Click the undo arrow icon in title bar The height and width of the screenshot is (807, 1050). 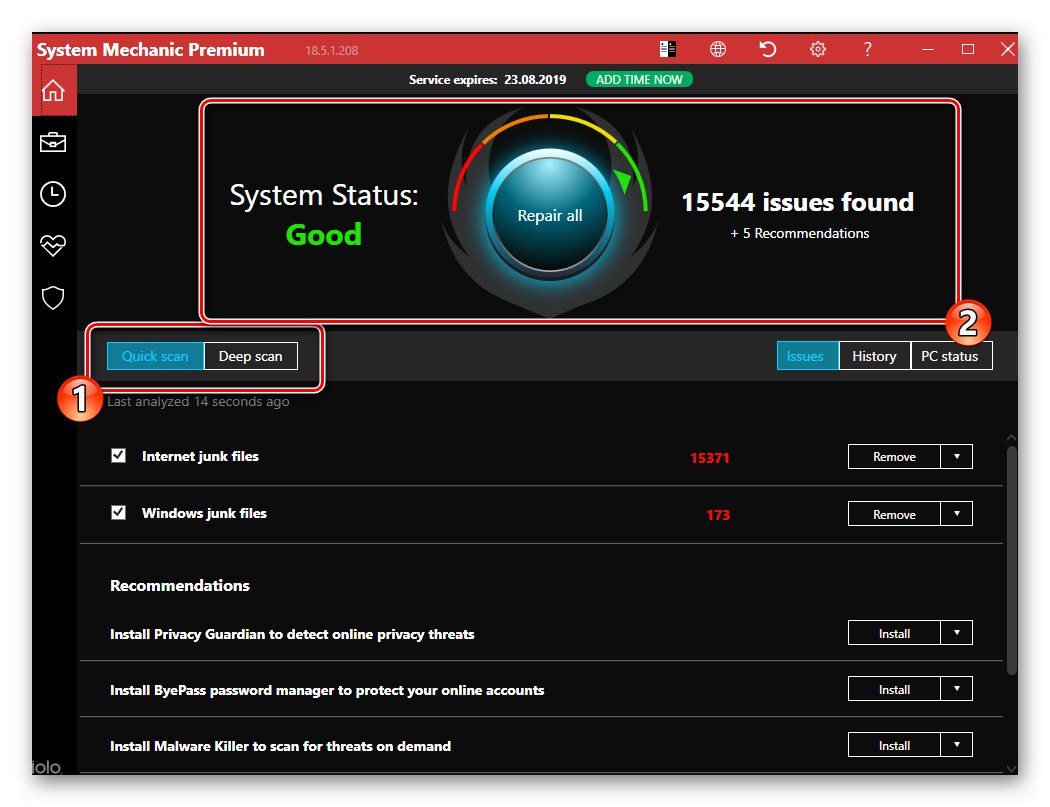click(767, 49)
